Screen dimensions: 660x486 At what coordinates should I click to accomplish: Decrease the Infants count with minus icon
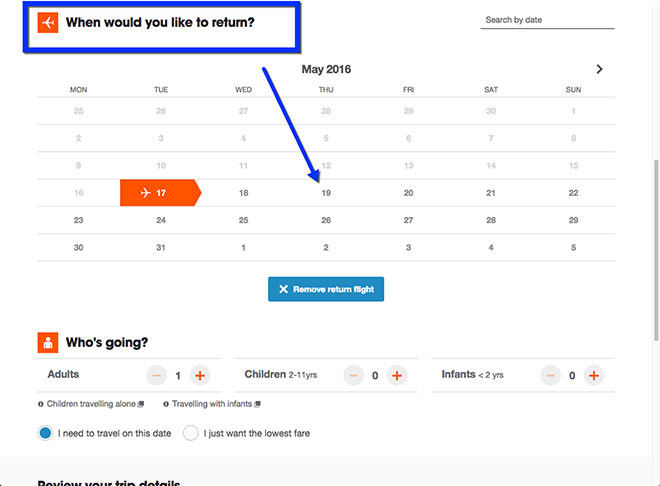(x=551, y=375)
